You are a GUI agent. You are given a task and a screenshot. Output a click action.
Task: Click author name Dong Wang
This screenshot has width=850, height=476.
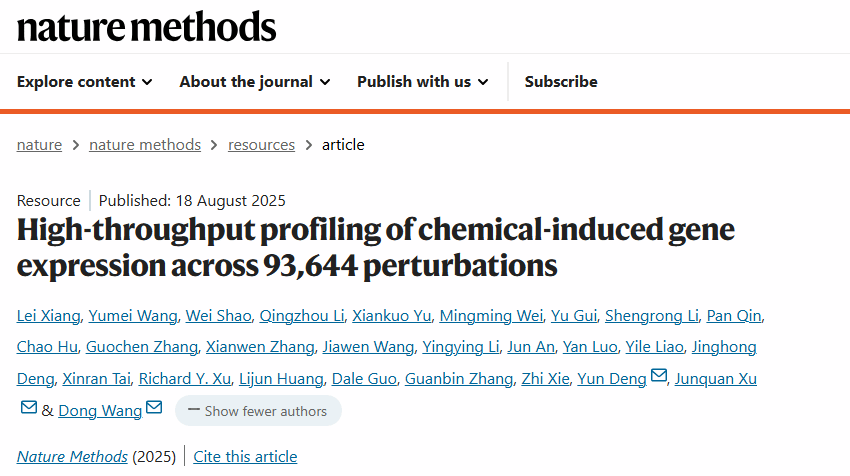tap(100, 411)
